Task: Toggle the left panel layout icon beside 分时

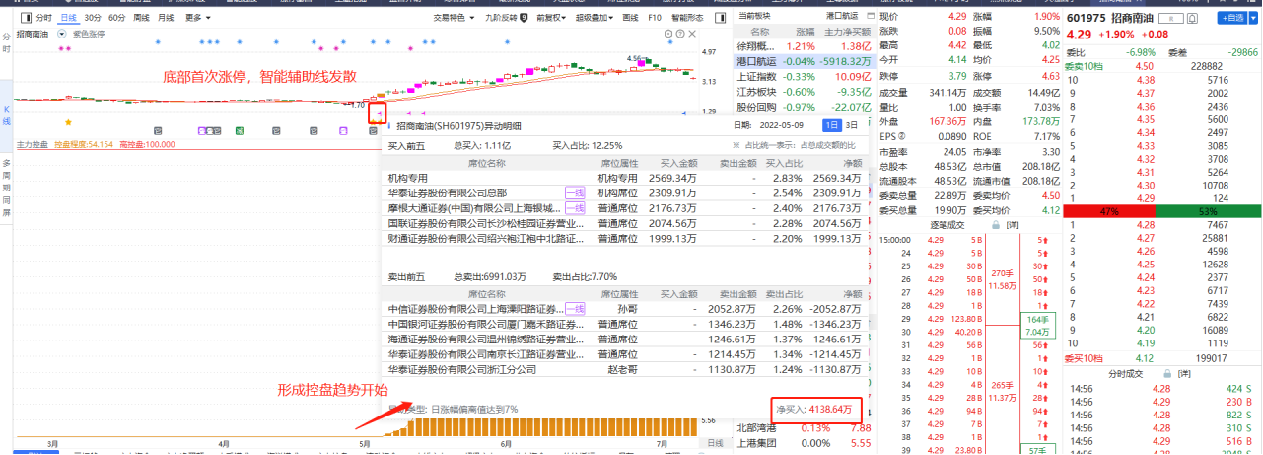Action: [24, 18]
